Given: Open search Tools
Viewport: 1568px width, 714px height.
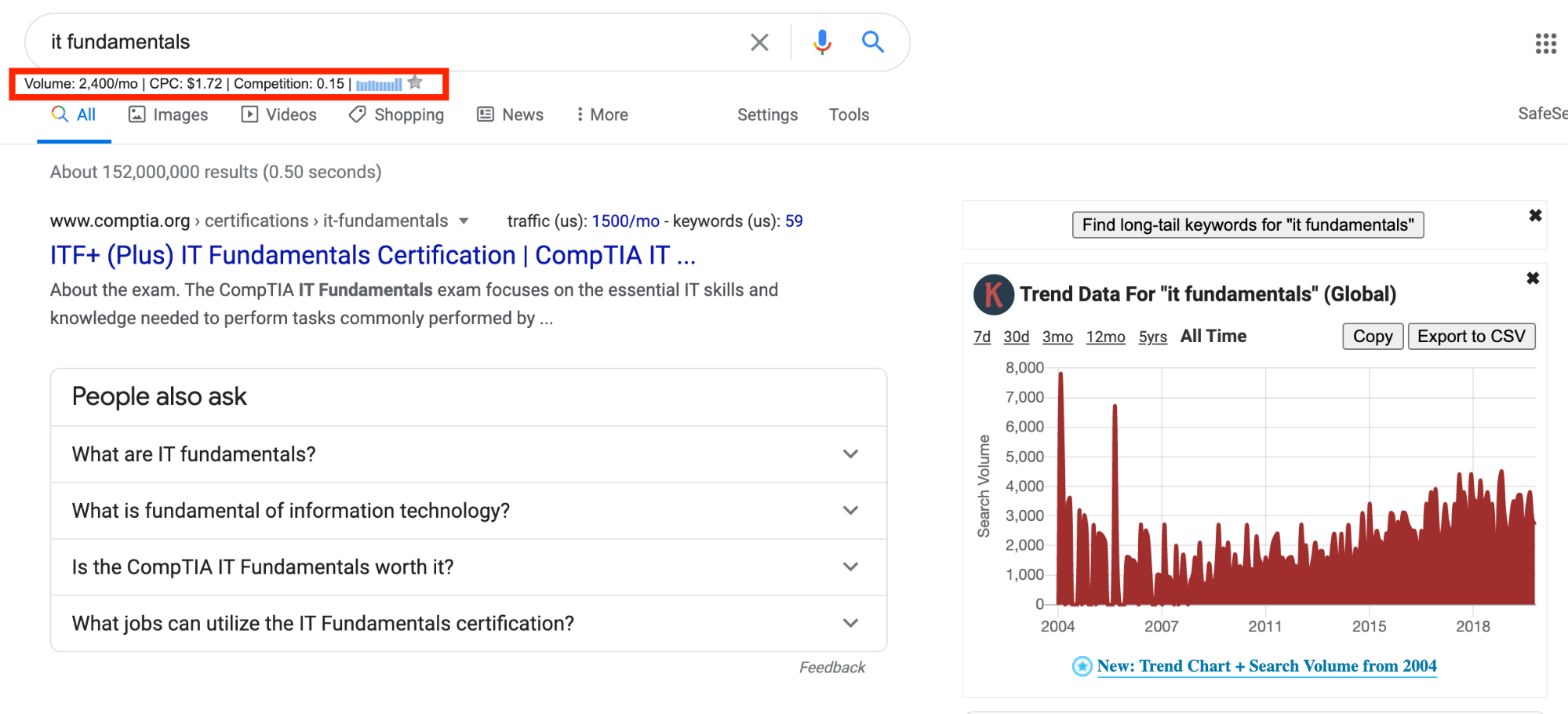Looking at the screenshot, I should coord(849,115).
